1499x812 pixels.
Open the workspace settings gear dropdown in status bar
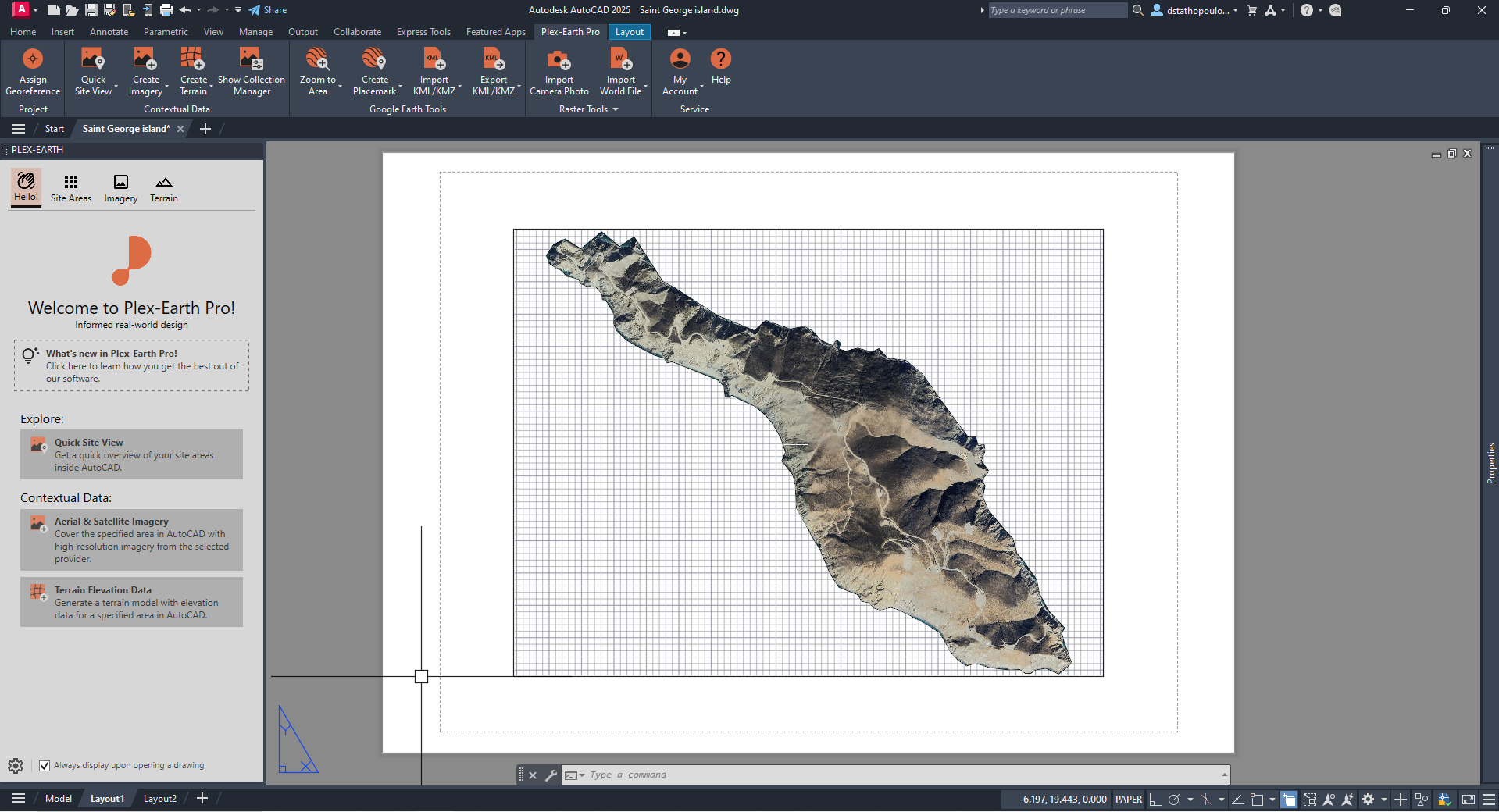coord(1384,800)
